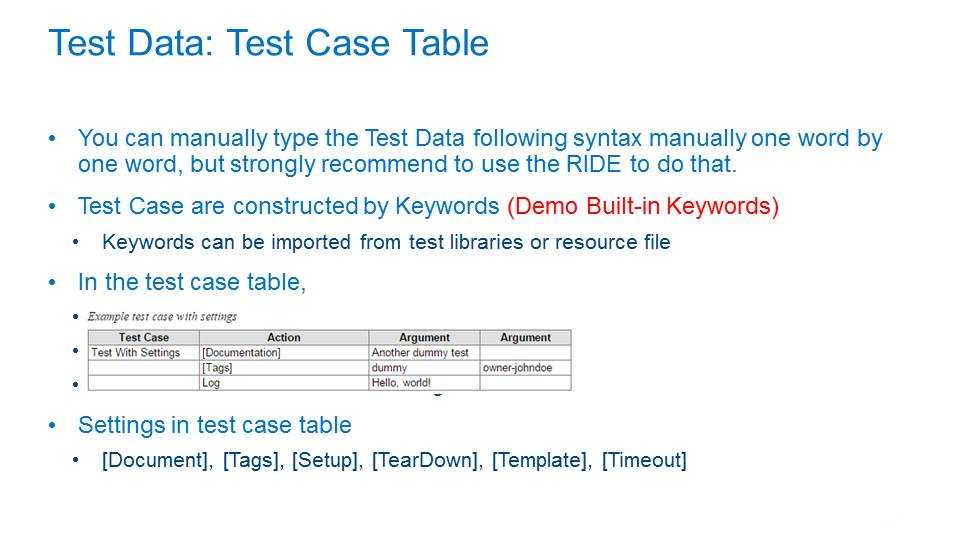The width and height of the screenshot is (960, 540).
Task: Click the "[Template]" setting text
Action: coord(541,461)
